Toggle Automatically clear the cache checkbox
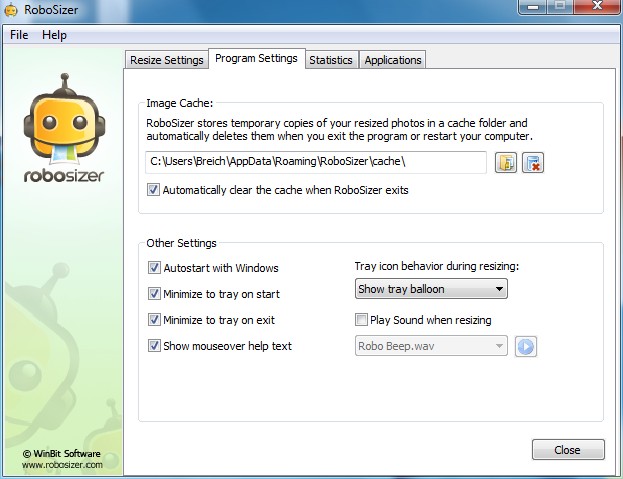The height and width of the screenshot is (479, 623). coord(153,189)
